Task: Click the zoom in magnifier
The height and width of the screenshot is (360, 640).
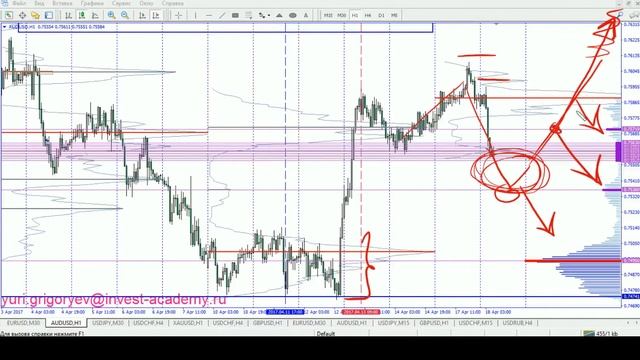Action: (x=111, y=16)
